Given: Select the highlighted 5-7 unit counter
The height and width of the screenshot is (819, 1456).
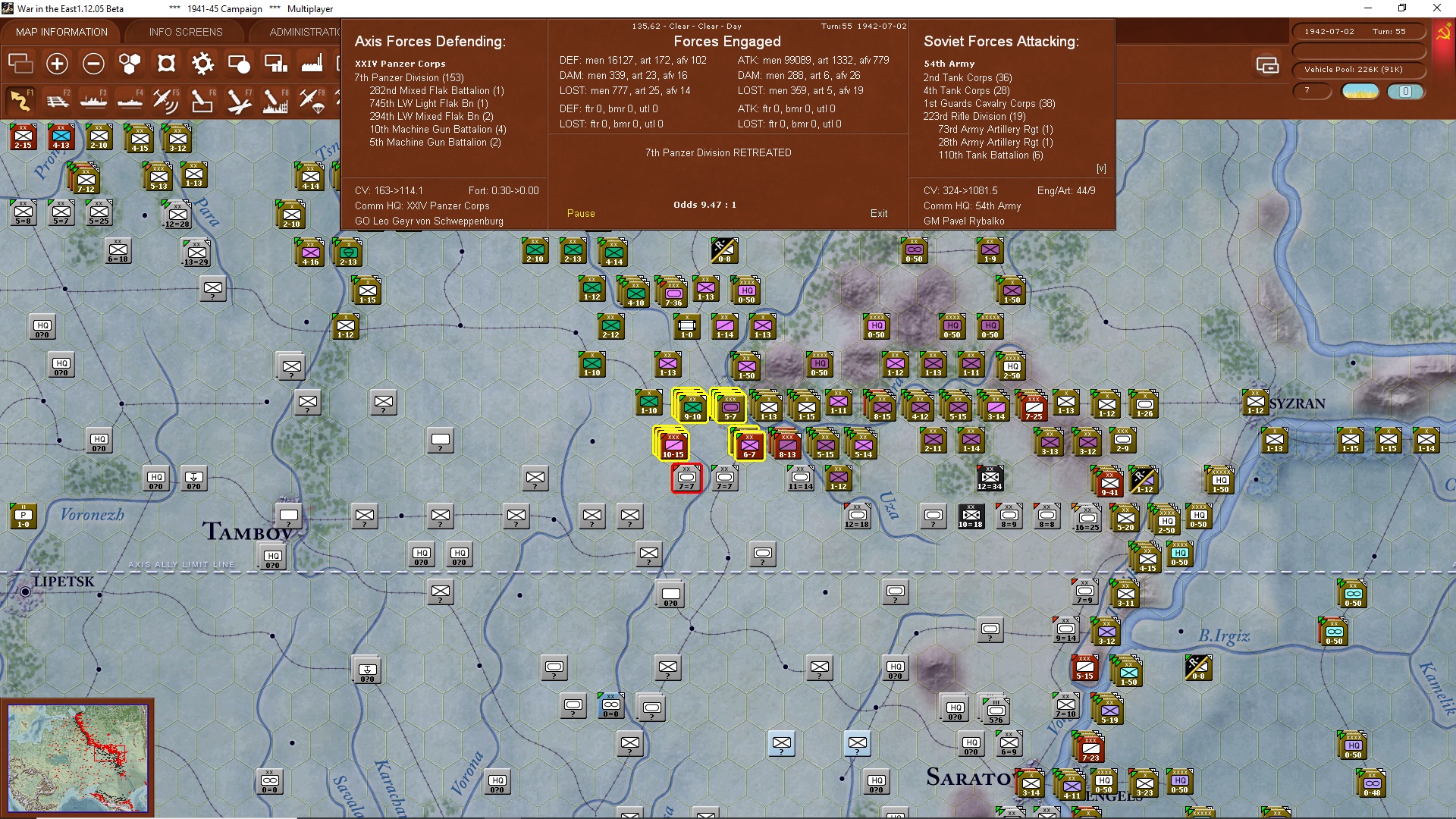Looking at the screenshot, I should pos(730,406).
